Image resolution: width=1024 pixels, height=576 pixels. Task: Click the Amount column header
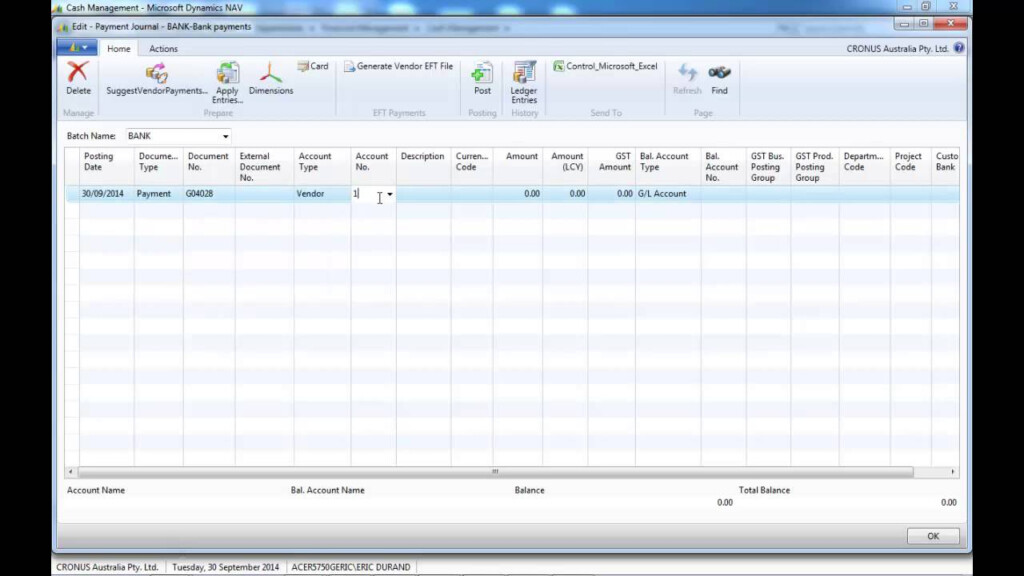(x=519, y=167)
